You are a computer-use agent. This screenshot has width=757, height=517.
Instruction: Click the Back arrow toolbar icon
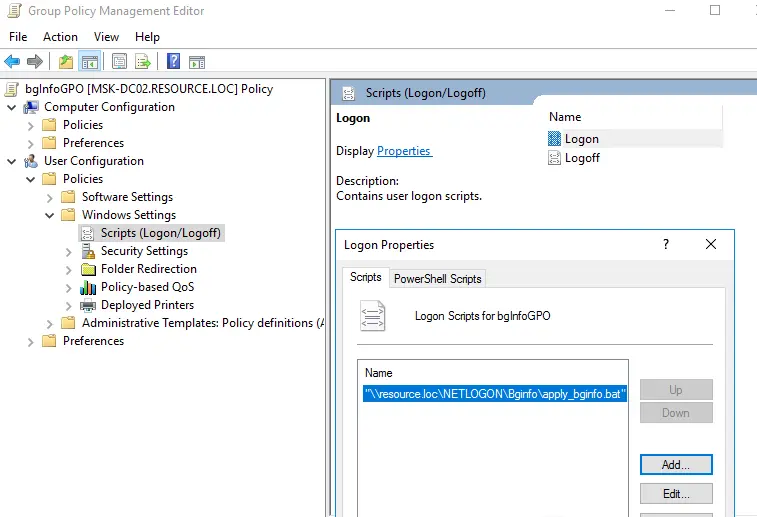12,61
